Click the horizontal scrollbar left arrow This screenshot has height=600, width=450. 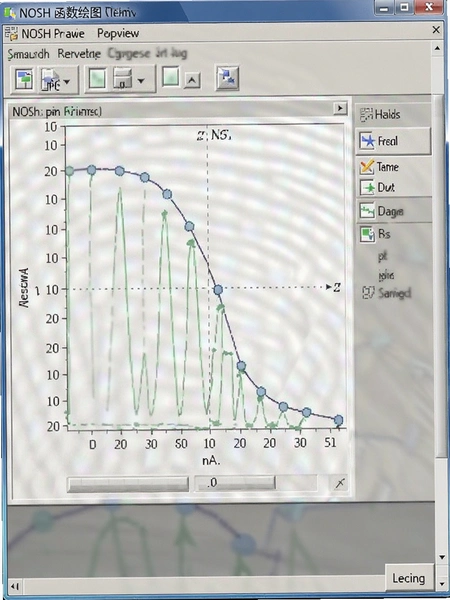click(x=15, y=586)
